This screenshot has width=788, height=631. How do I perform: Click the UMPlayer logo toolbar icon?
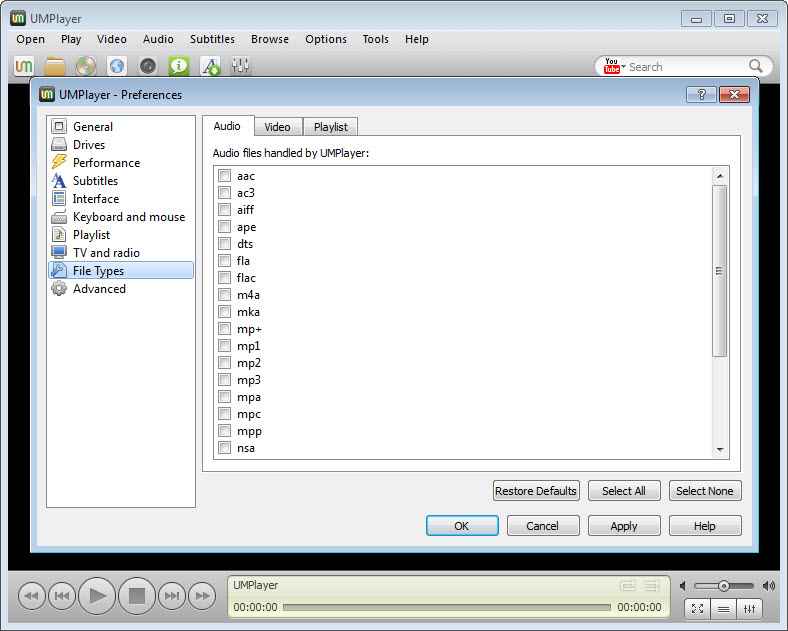pyautogui.click(x=24, y=66)
